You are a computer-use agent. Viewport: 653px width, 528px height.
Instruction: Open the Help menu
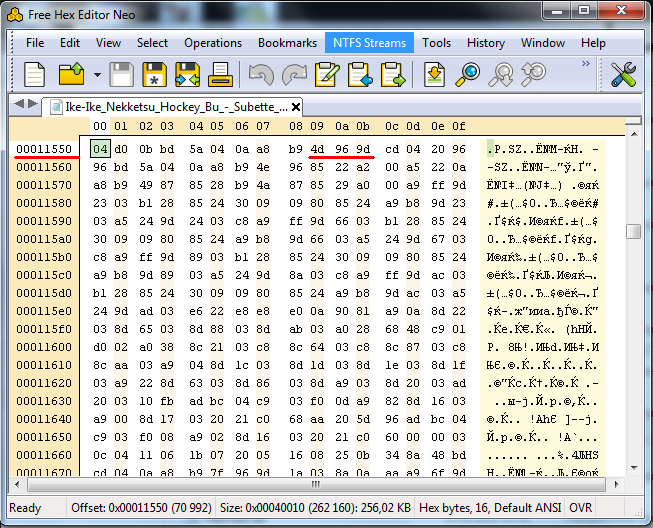[x=593, y=43]
